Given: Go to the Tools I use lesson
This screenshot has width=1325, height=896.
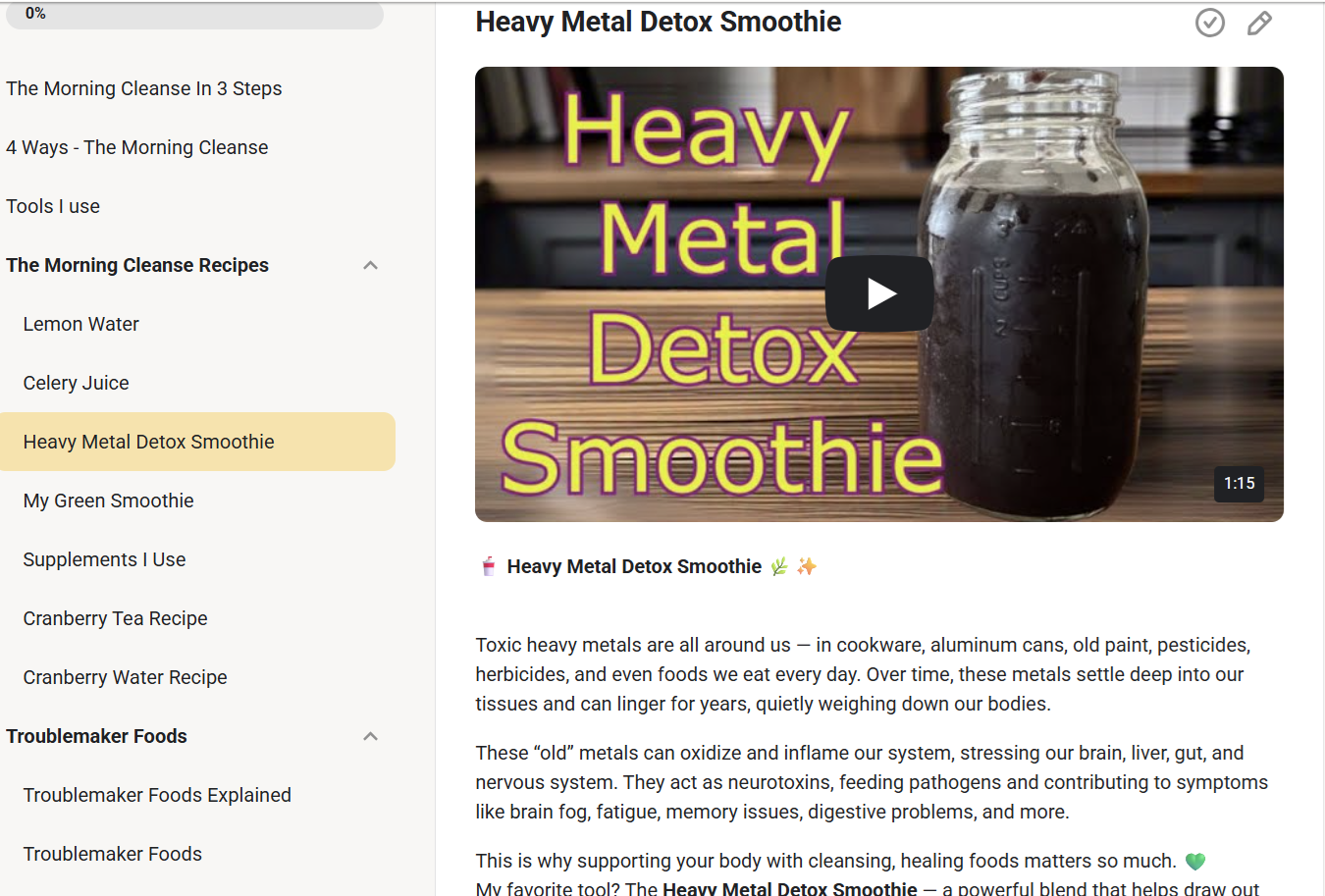Looking at the screenshot, I should (53, 206).
